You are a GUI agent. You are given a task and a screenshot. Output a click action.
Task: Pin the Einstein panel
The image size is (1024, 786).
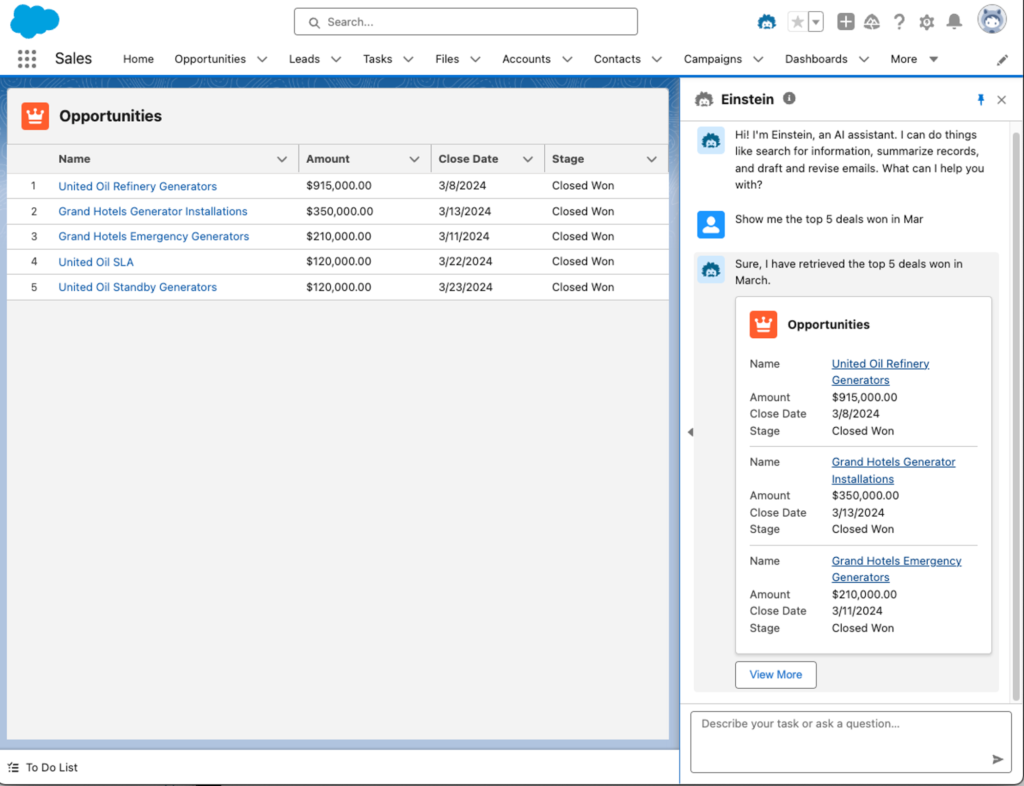coord(980,100)
